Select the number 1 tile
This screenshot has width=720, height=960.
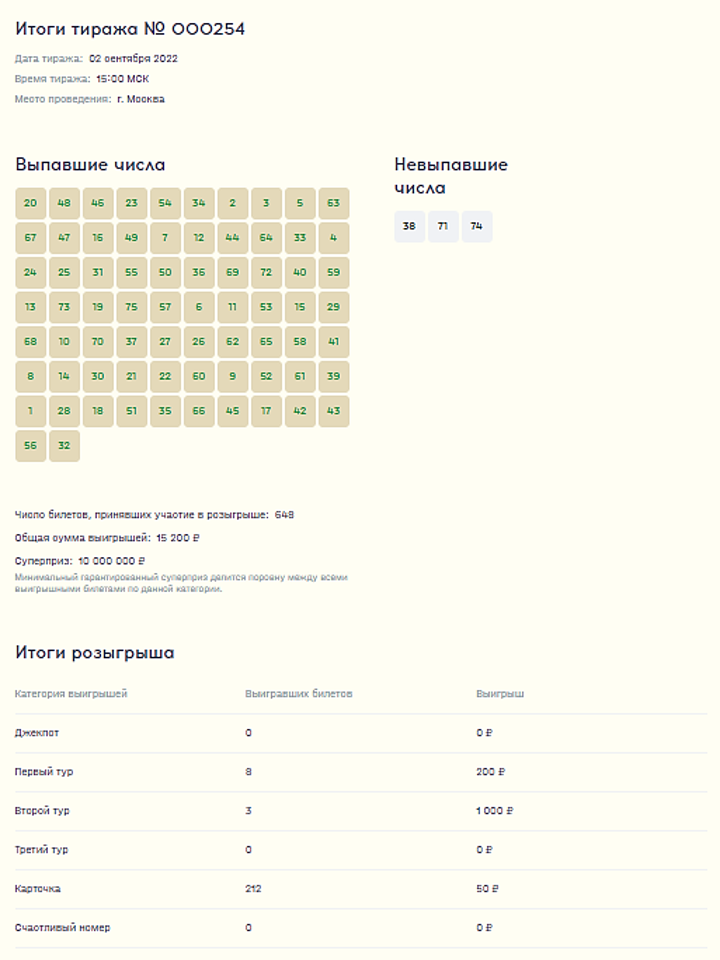pos(31,411)
